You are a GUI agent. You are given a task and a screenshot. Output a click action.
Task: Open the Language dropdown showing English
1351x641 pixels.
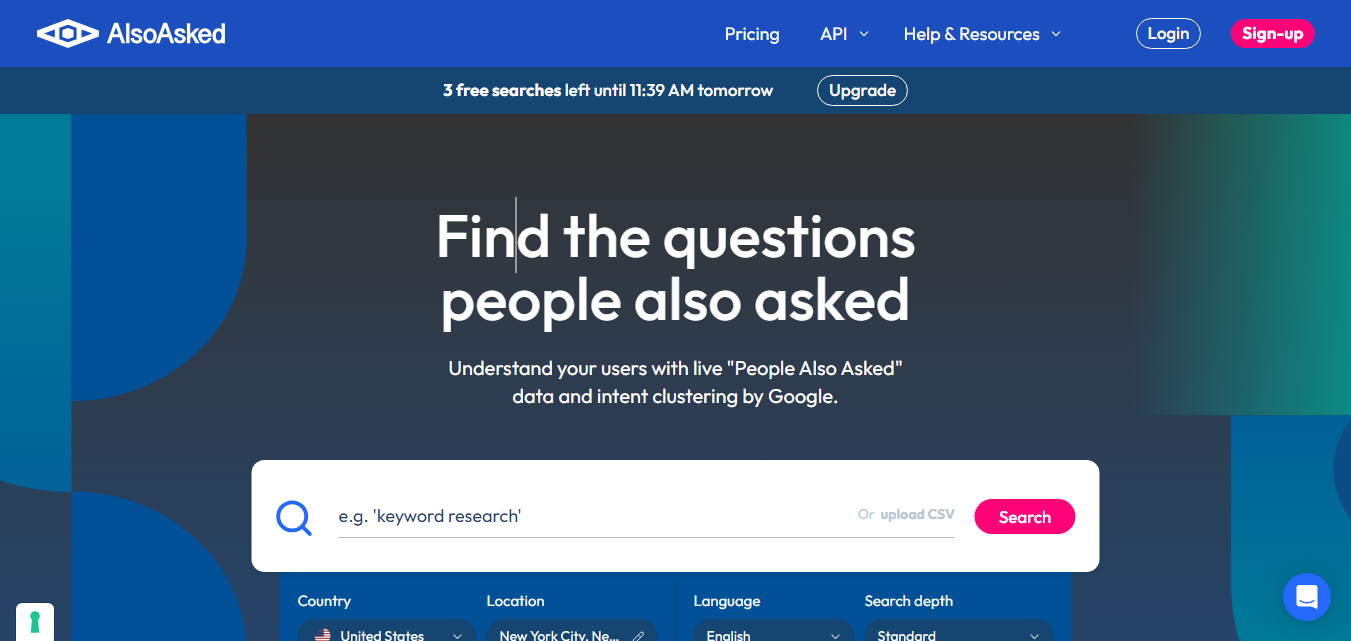[774, 631]
